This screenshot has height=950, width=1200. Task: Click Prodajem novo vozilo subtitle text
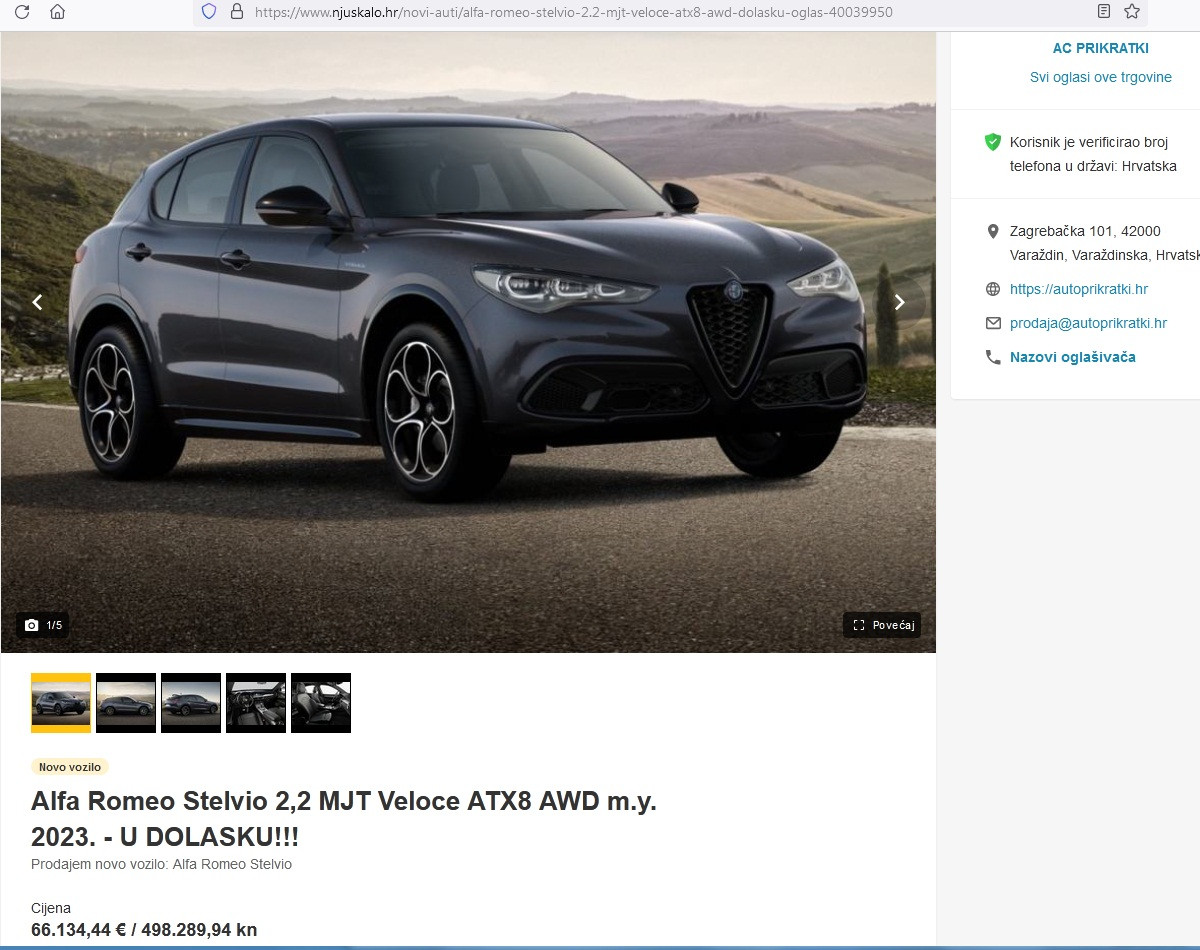(x=161, y=864)
